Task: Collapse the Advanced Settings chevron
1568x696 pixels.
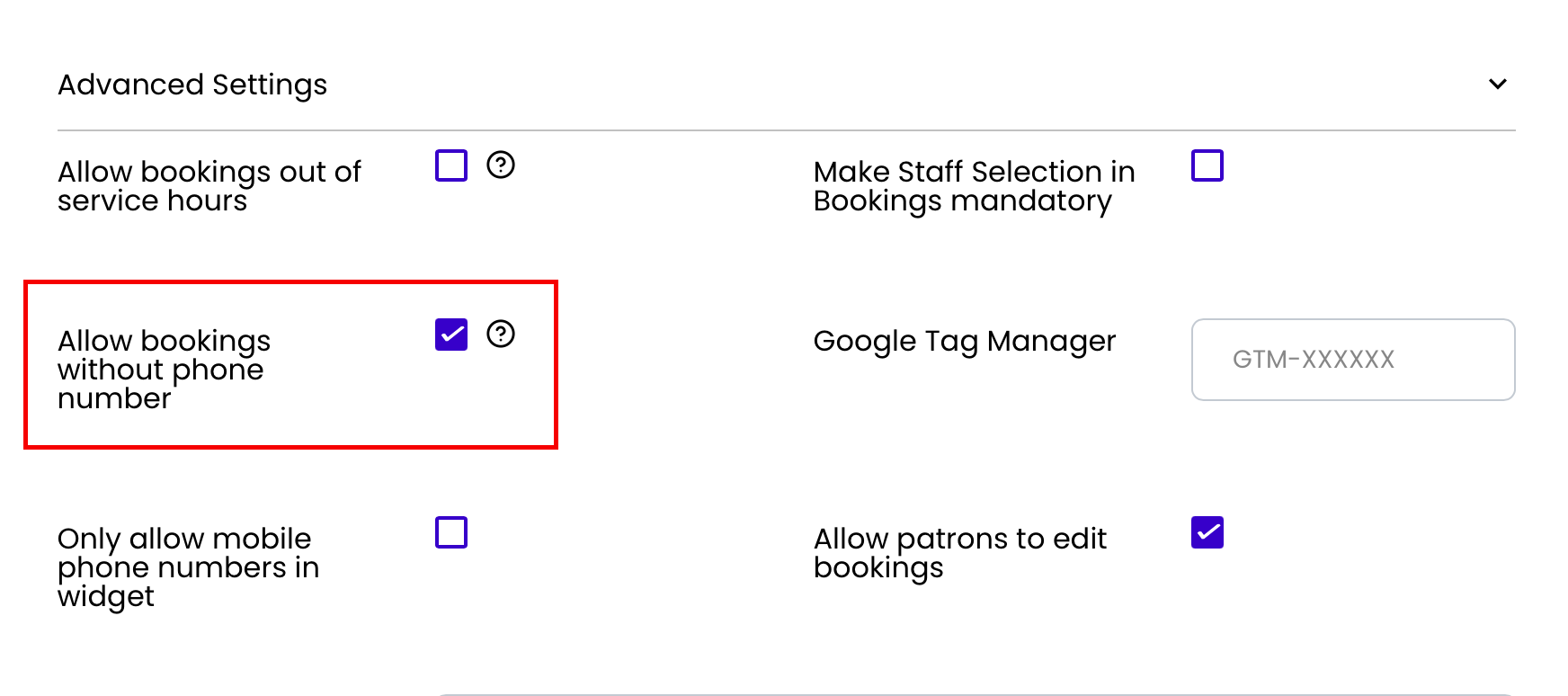Action: (x=1497, y=85)
